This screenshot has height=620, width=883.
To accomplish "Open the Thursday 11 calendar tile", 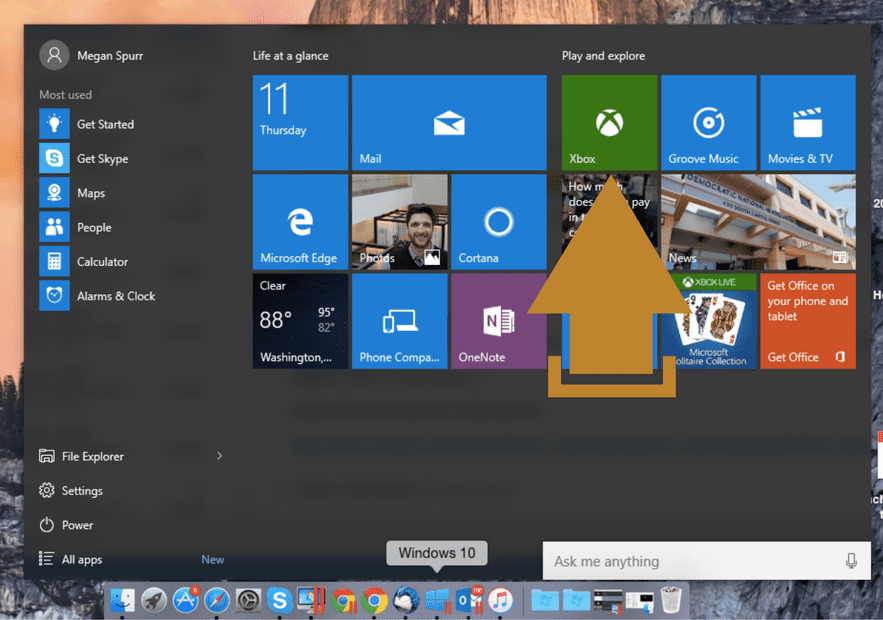I will [x=300, y=122].
